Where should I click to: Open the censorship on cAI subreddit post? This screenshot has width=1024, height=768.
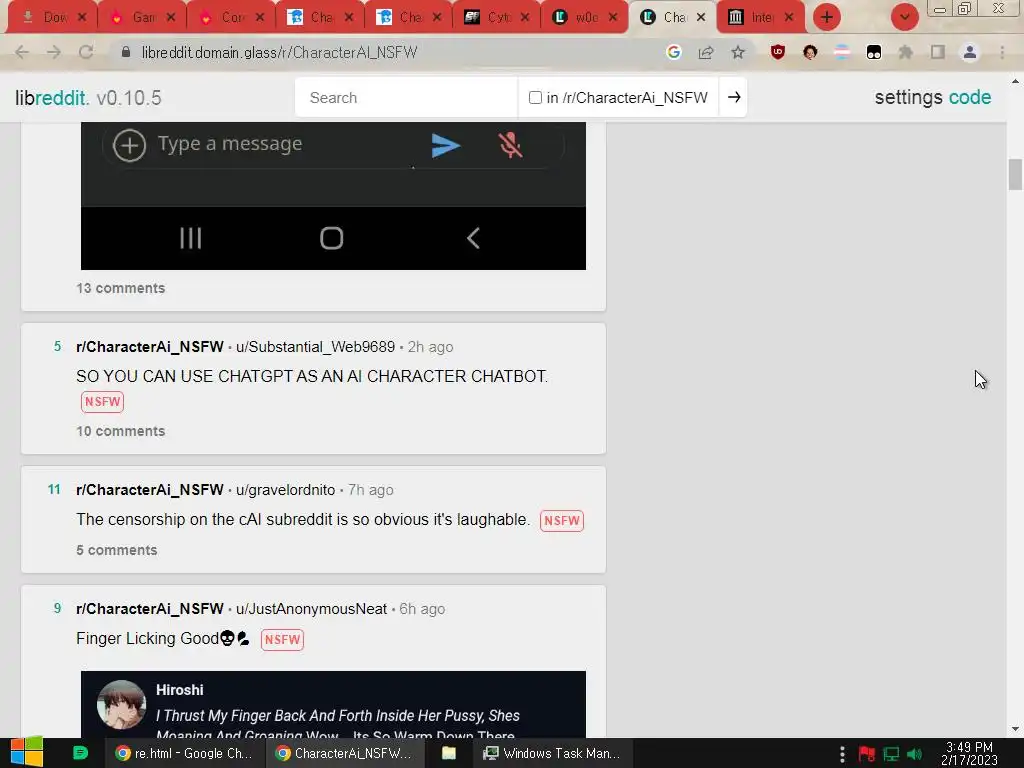coord(302,519)
